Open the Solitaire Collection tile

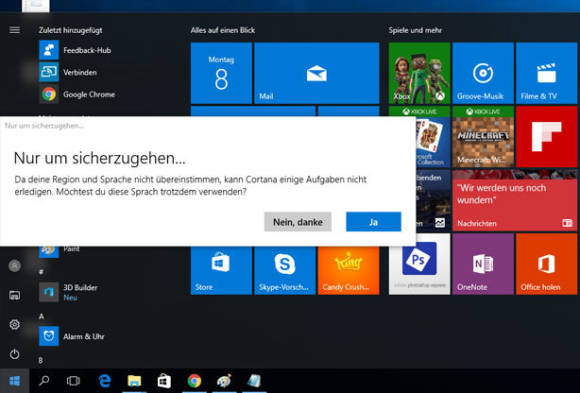pyautogui.click(x=433, y=137)
